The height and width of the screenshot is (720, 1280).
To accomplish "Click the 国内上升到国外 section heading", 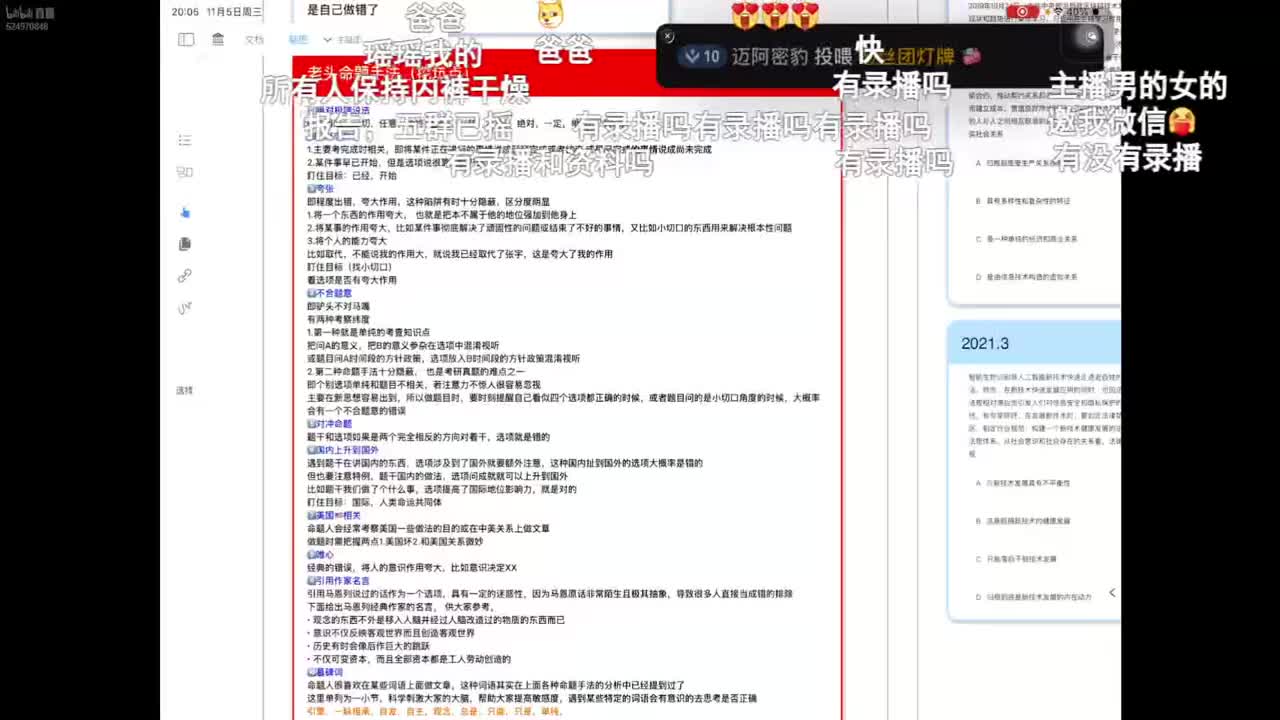I will (342, 450).
